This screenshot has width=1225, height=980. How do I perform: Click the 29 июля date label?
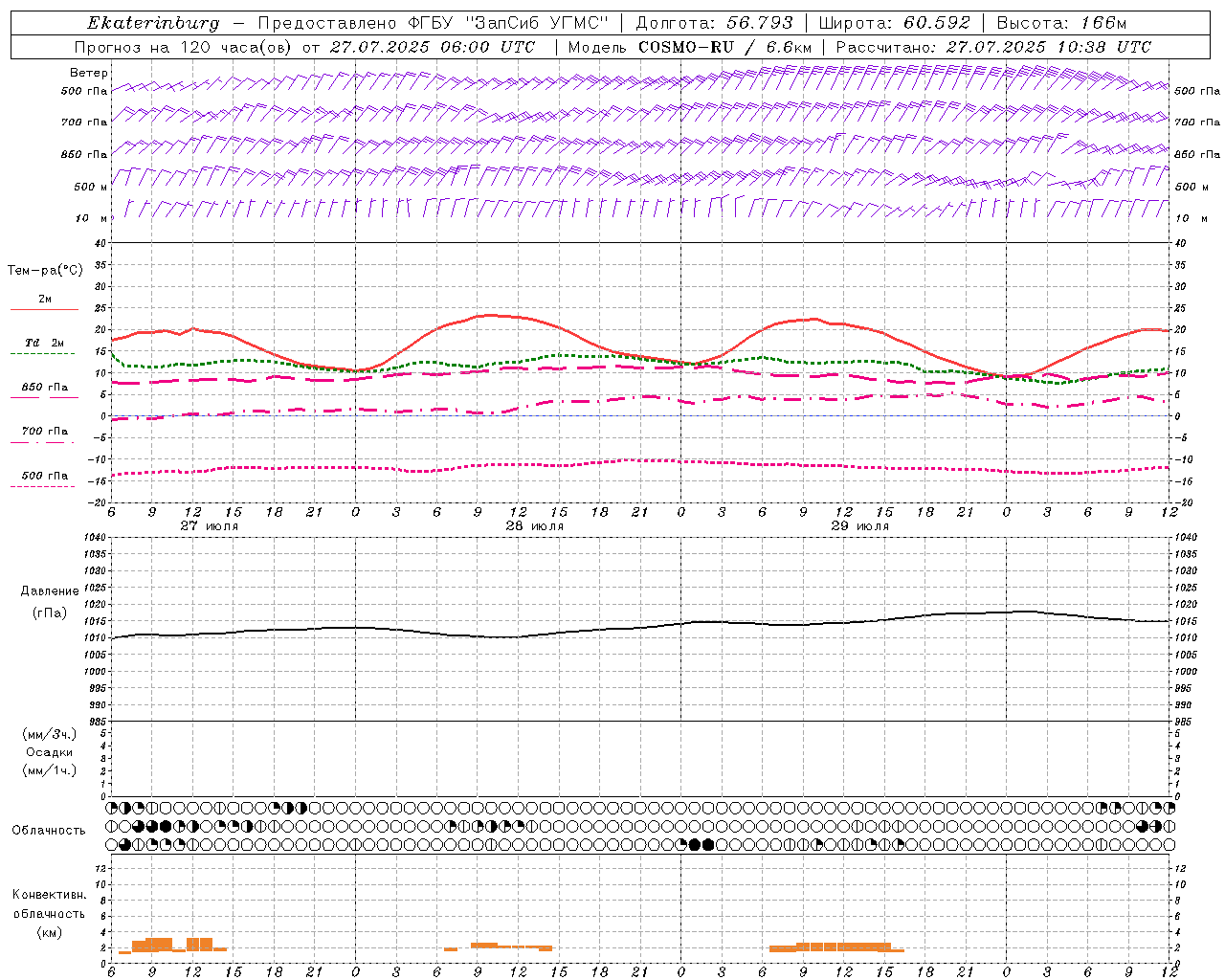pyautogui.click(x=860, y=526)
